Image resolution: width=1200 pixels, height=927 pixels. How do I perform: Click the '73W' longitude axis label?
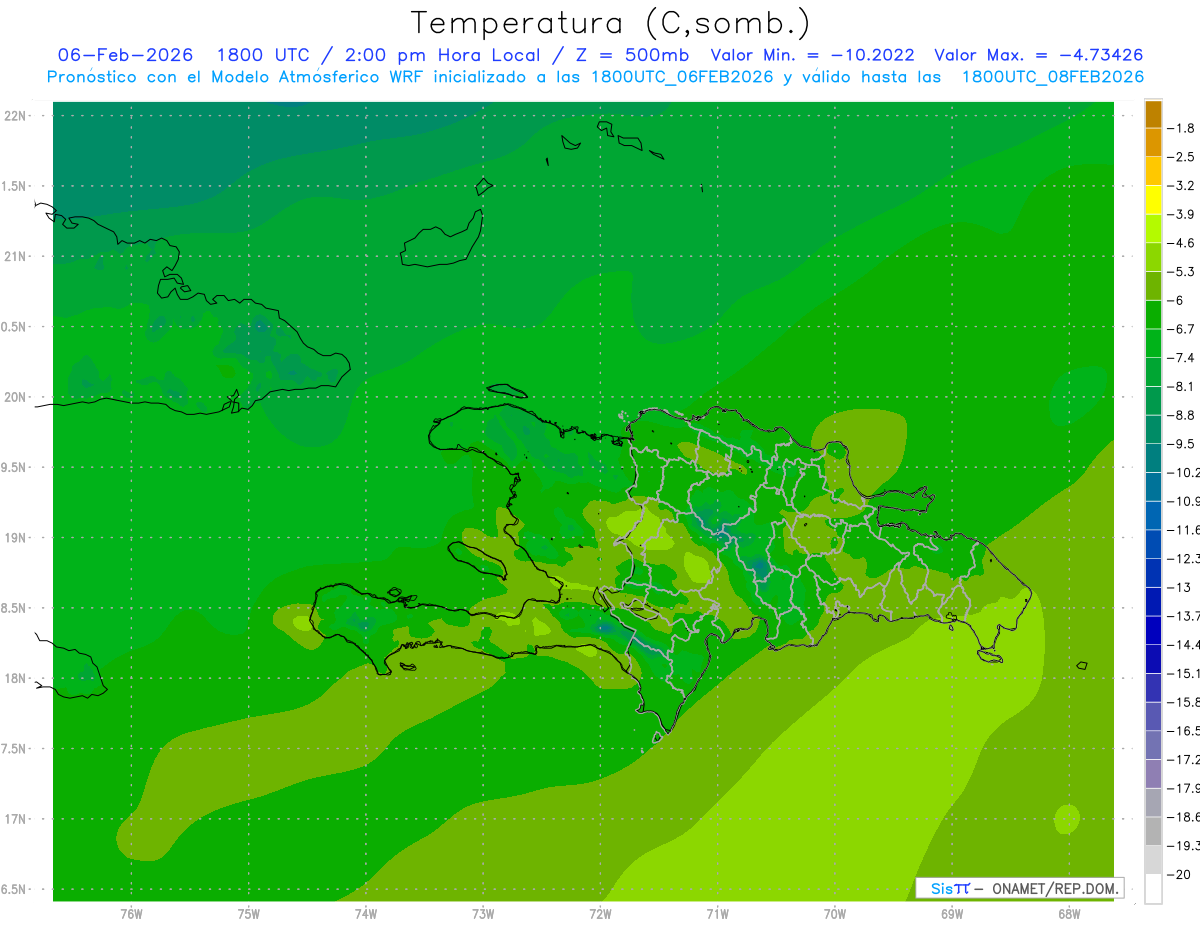pos(483,913)
